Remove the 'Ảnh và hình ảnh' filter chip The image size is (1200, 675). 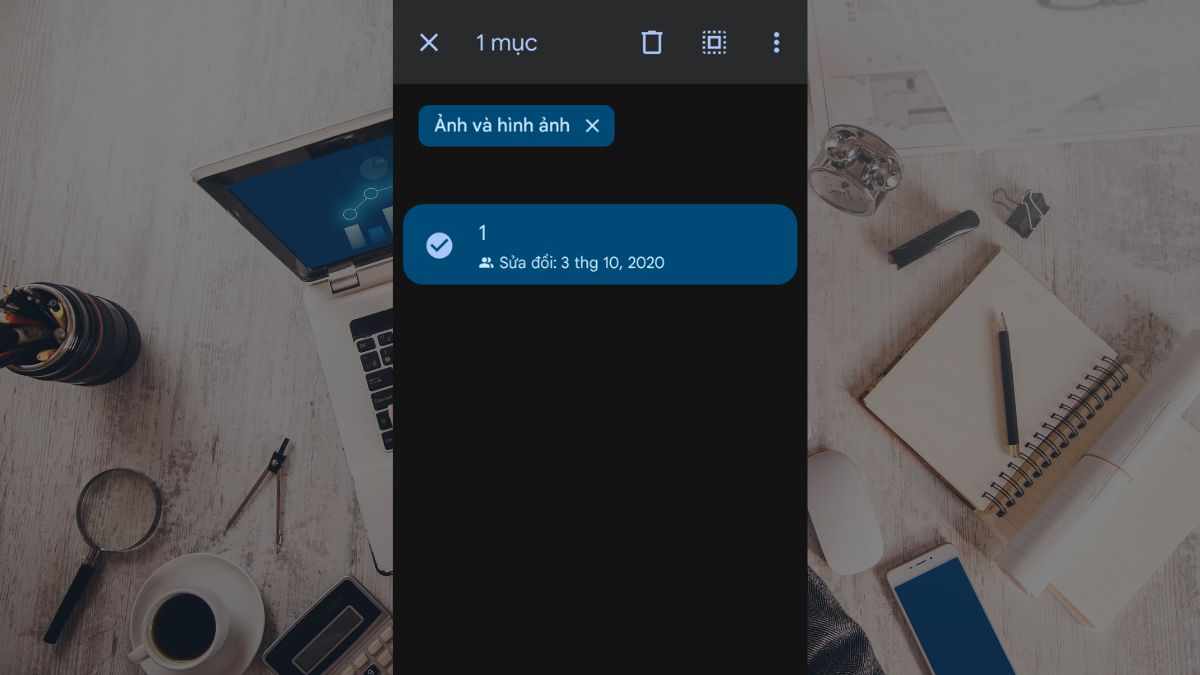[592, 126]
